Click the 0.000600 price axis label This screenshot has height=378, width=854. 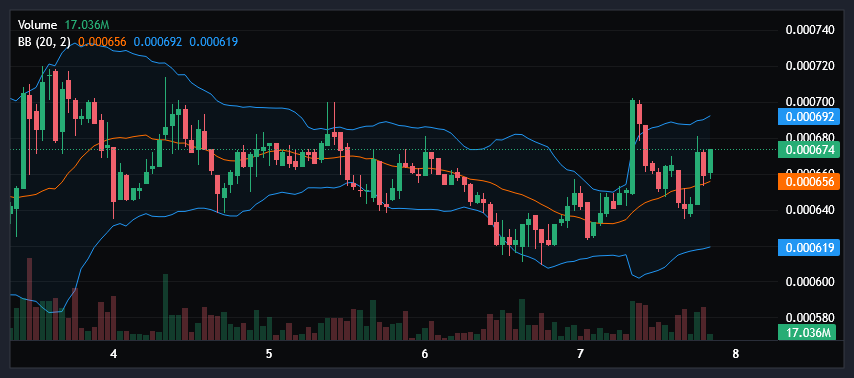point(810,282)
